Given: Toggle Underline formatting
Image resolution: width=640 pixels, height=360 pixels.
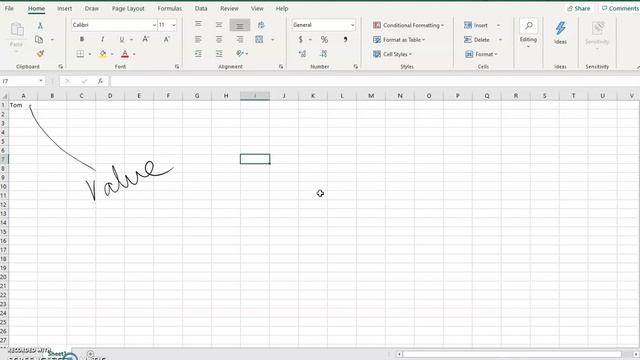Looking at the screenshot, I should pos(121,39).
